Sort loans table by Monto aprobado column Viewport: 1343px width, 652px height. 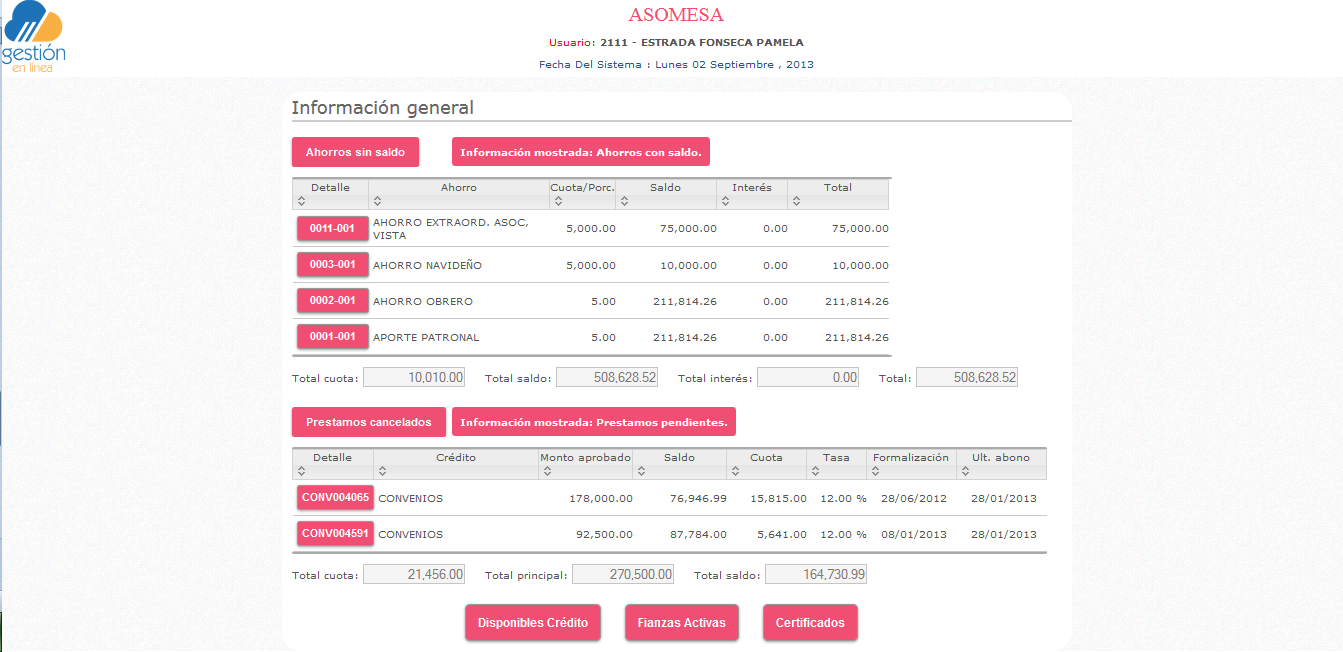click(585, 464)
